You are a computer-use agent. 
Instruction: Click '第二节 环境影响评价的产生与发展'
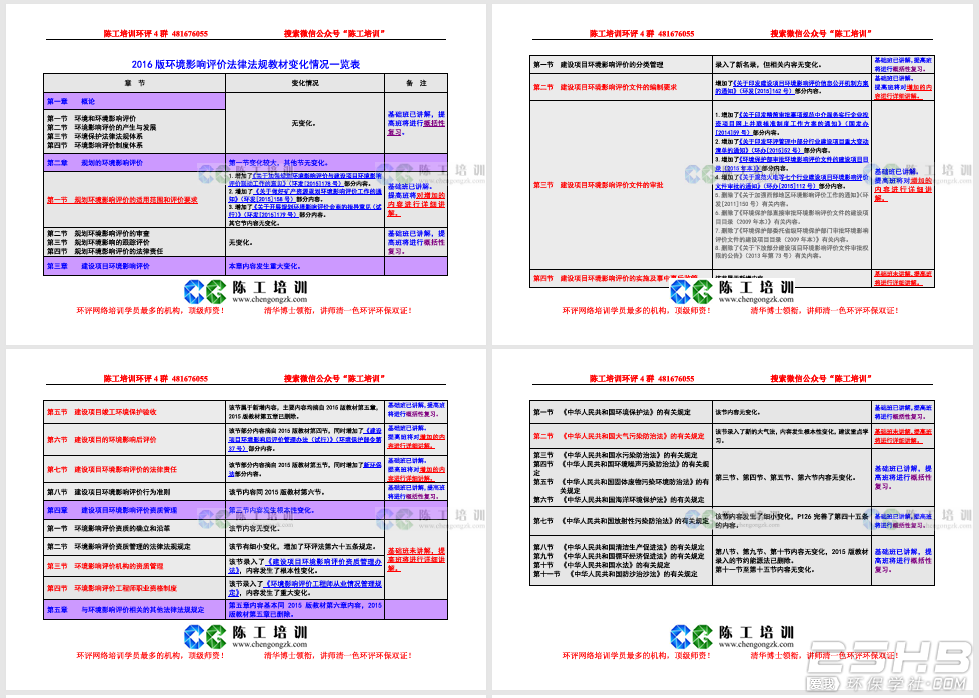[x=102, y=127]
